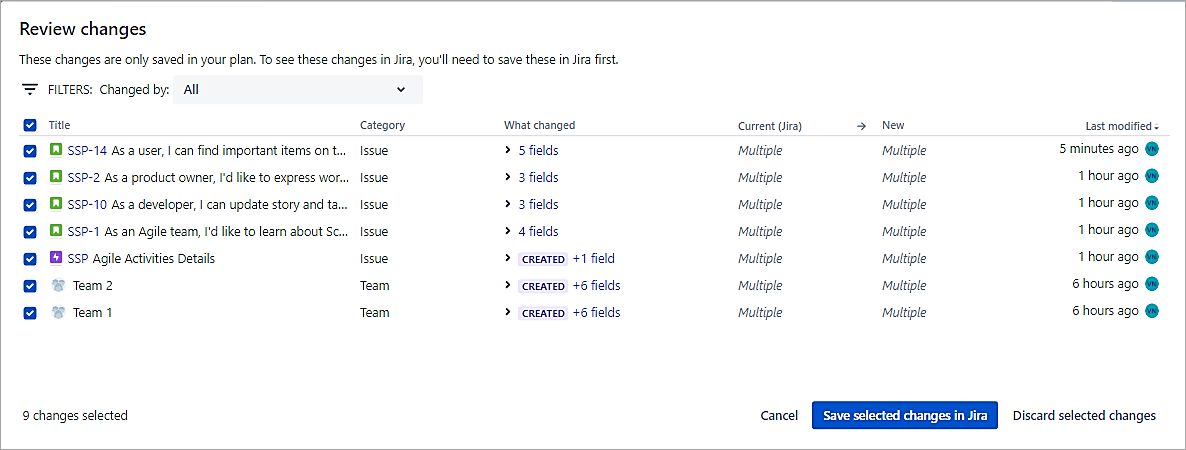
Task: Click the green story icon for SSP-14
Action: click(56, 150)
